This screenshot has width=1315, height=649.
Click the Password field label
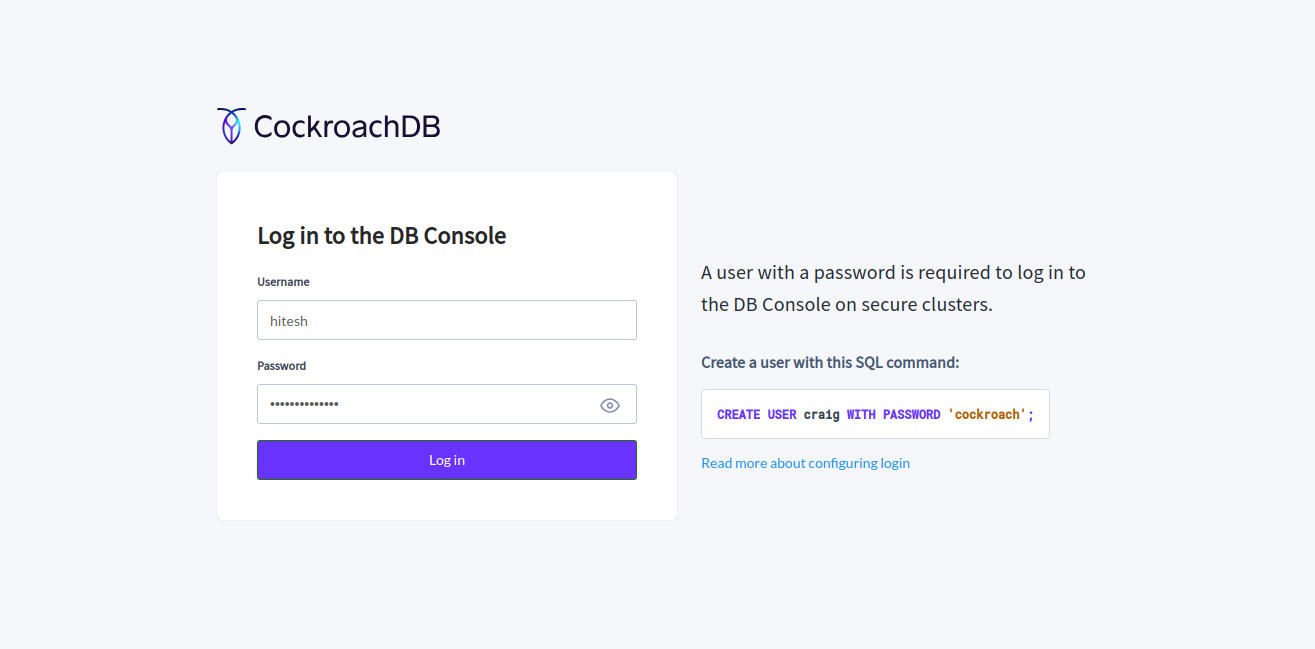pos(281,366)
